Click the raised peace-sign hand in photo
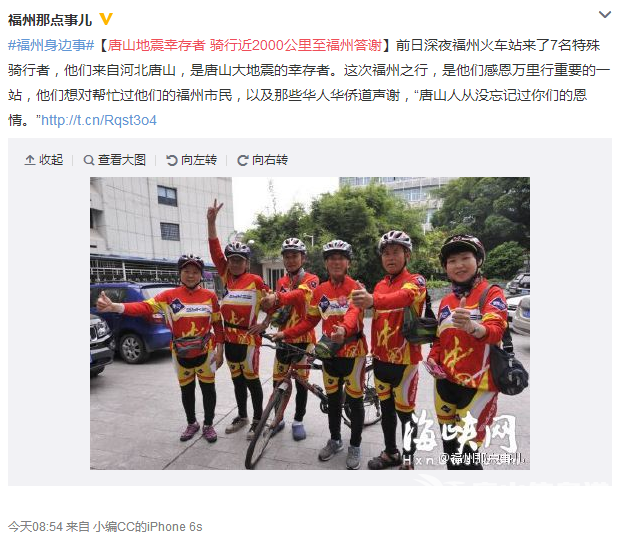 (214, 211)
